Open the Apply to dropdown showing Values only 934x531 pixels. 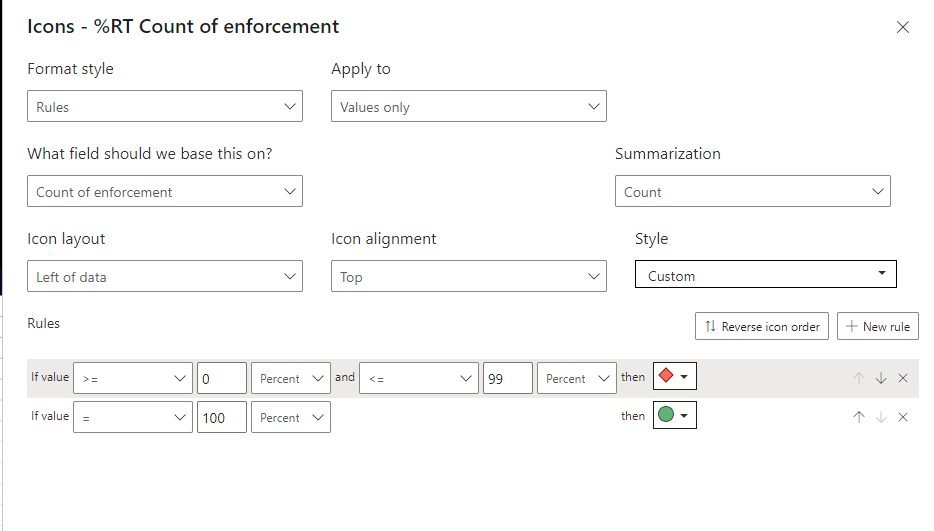click(469, 106)
